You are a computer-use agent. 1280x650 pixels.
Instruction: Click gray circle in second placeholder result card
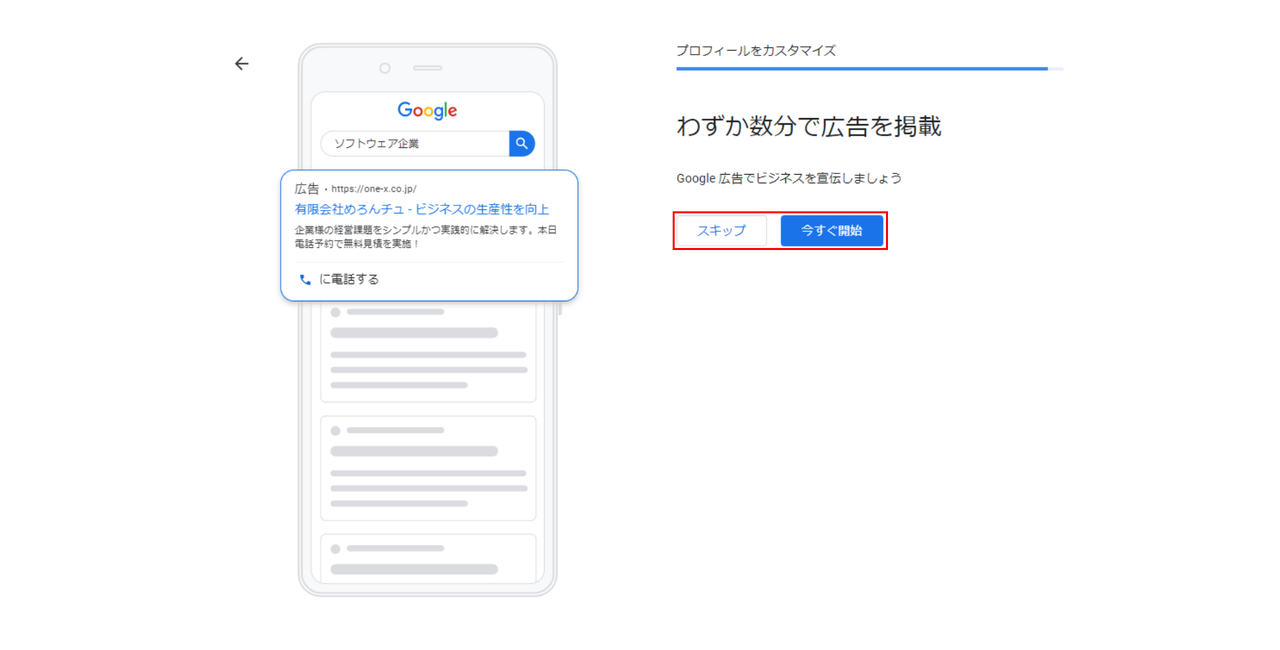(335, 431)
